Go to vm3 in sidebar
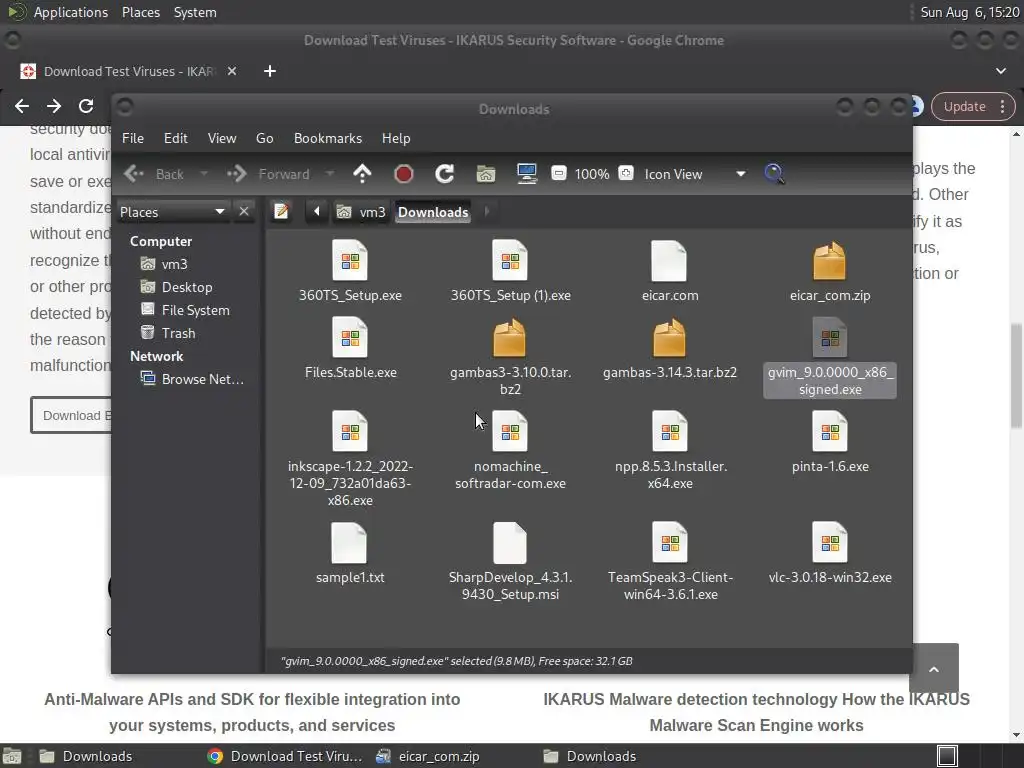Screen dimensions: 1024x768 pos(174,264)
